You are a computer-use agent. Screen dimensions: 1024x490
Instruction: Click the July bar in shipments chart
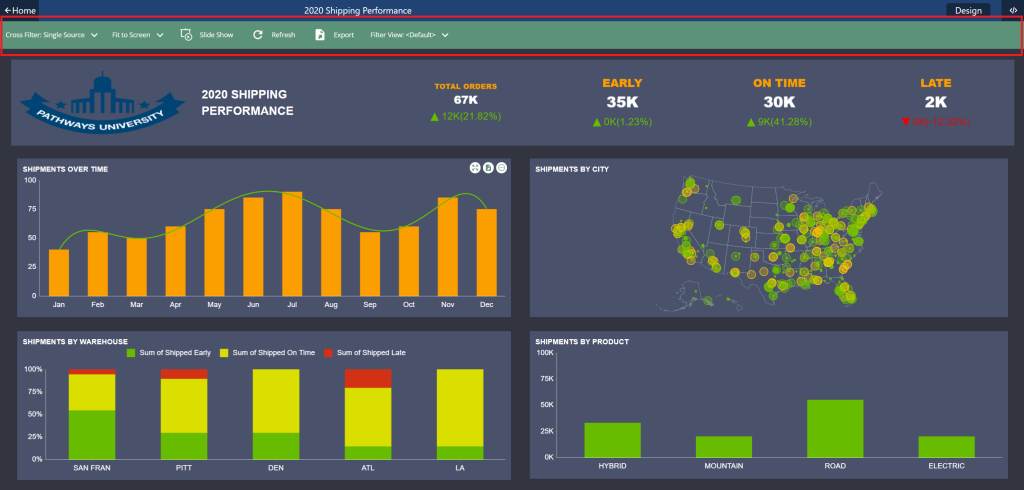pyautogui.click(x=292, y=244)
